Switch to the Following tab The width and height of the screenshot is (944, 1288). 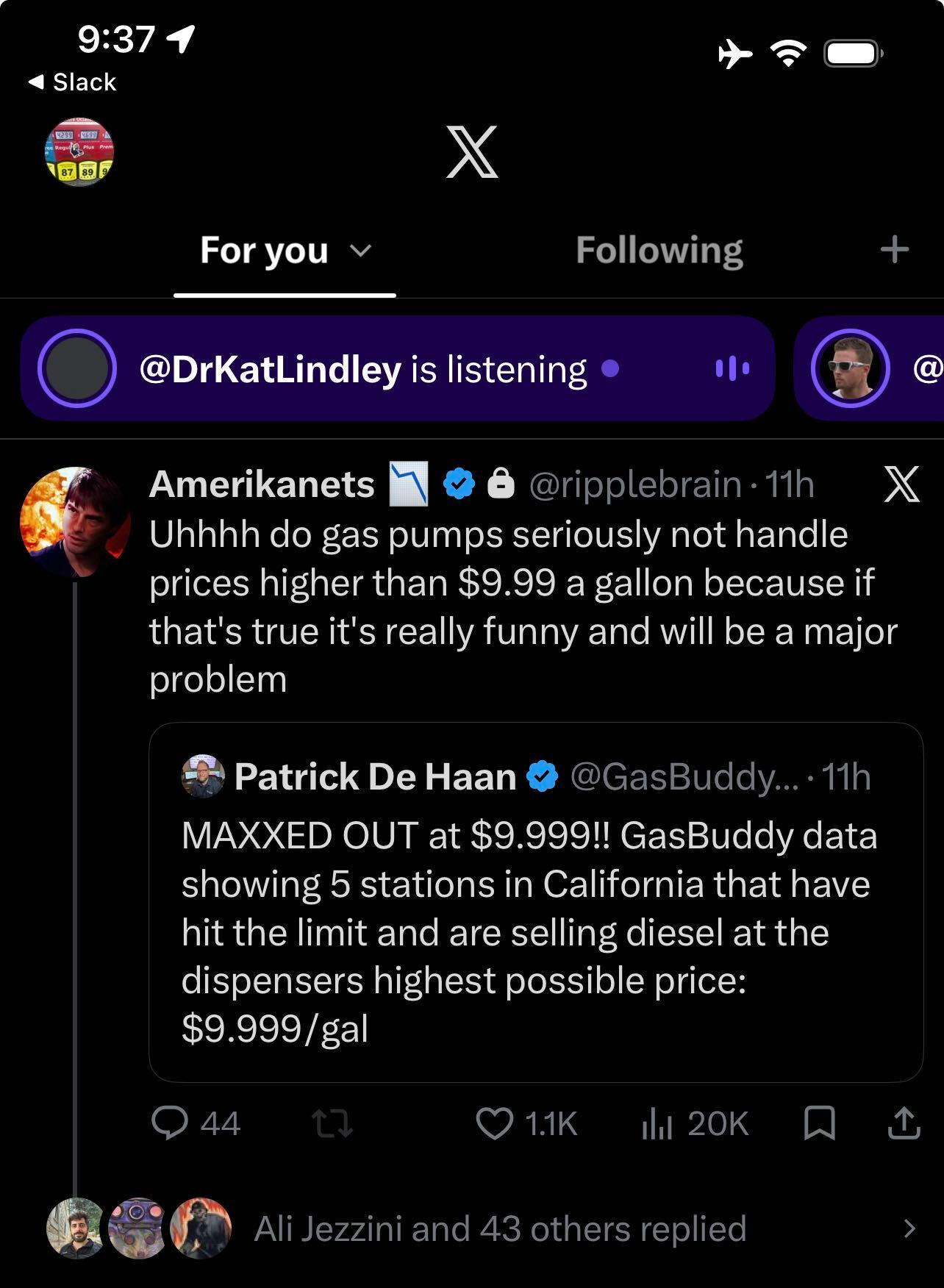pyautogui.click(x=659, y=251)
